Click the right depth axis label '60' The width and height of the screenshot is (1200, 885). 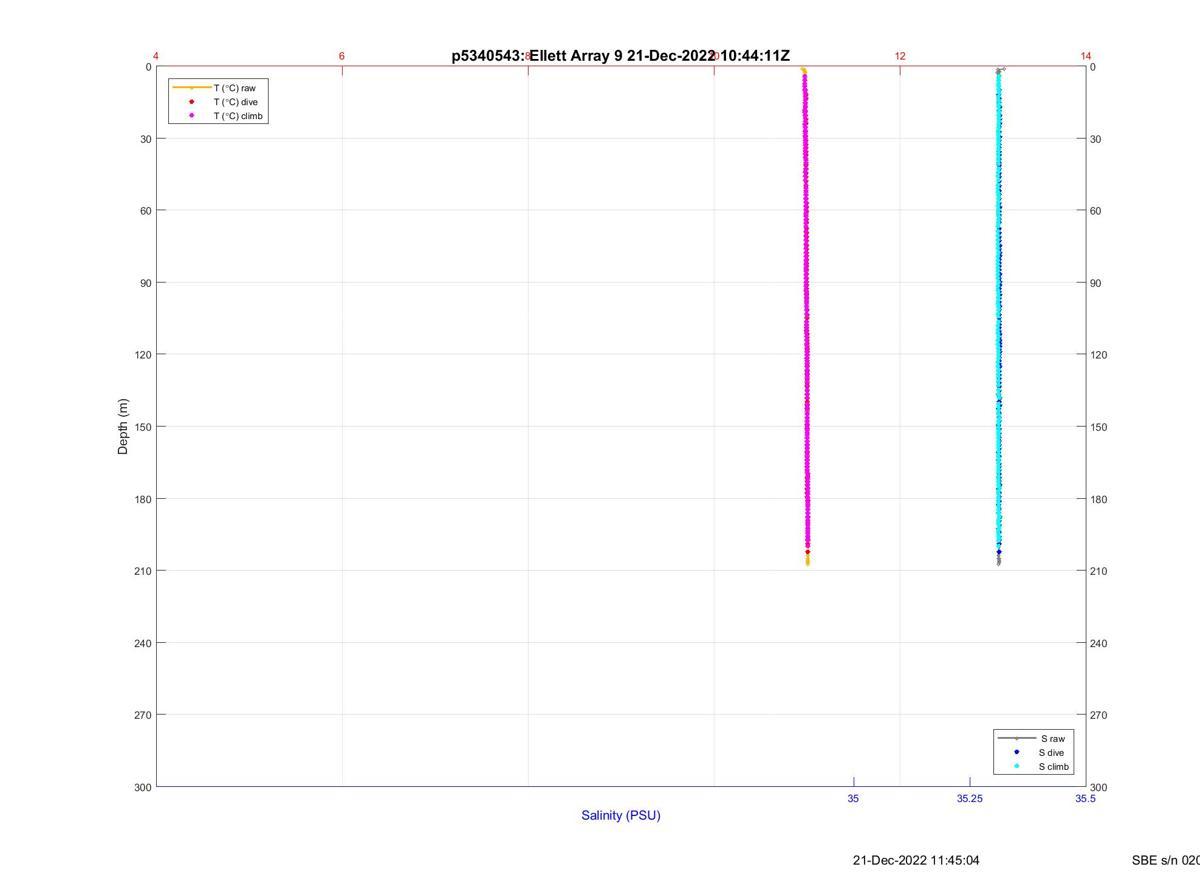click(x=1096, y=211)
